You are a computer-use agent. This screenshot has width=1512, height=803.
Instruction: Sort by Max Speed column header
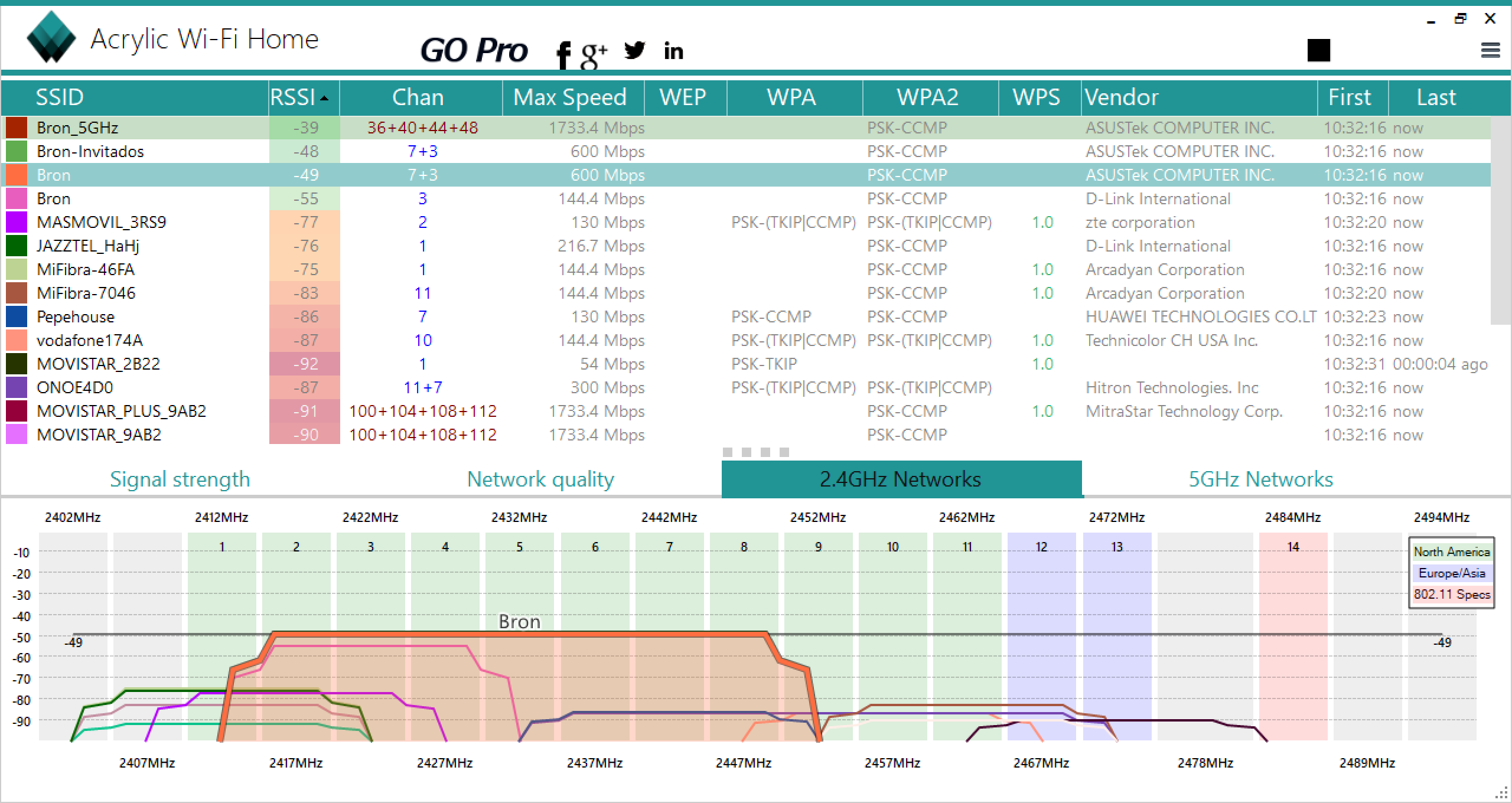tap(569, 97)
